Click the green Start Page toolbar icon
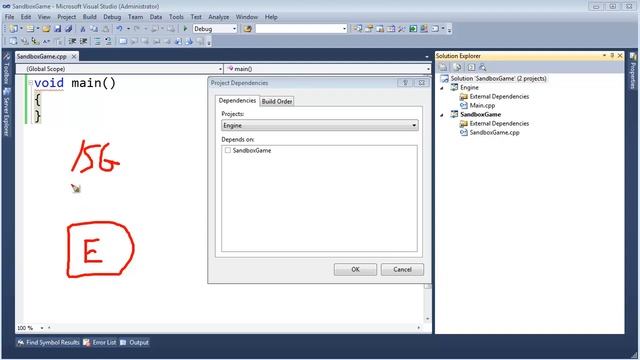The width and height of the screenshot is (640, 360). 413,29
